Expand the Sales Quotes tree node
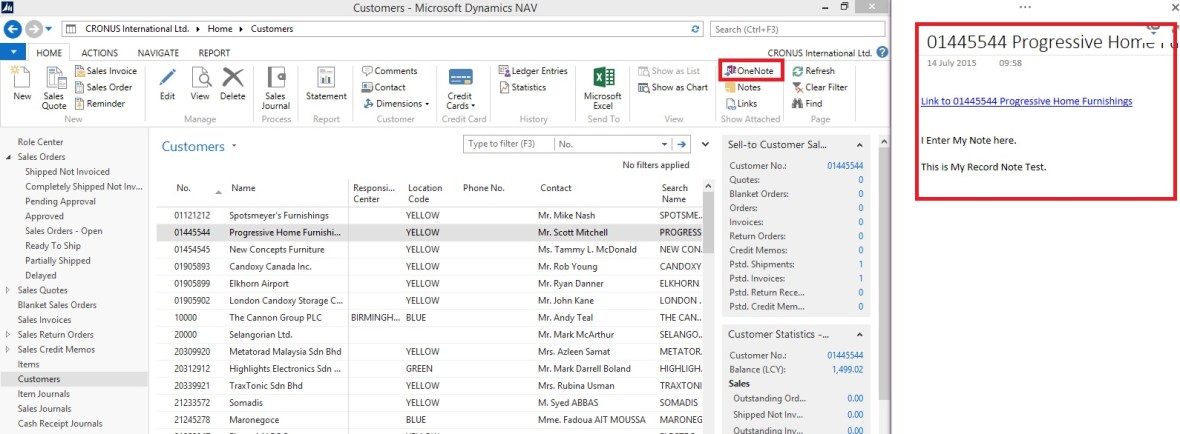Image resolution: width=1180 pixels, height=434 pixels. [9, 291]
